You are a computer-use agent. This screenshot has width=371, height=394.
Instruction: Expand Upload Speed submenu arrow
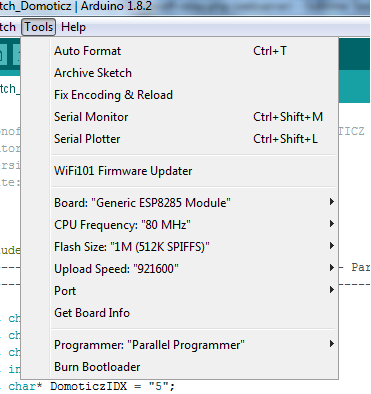[x=331, y=268]
